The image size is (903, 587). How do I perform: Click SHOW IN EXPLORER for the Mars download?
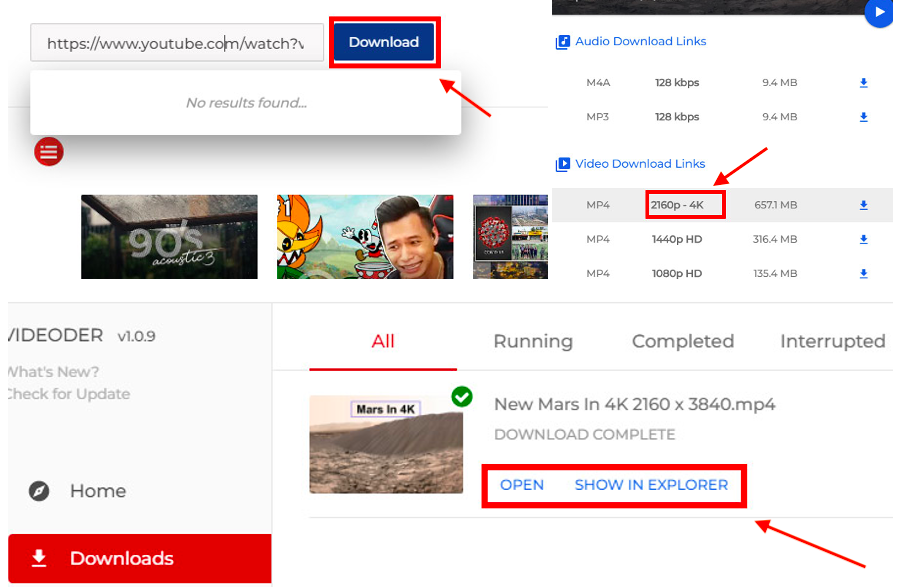[651, 485]
